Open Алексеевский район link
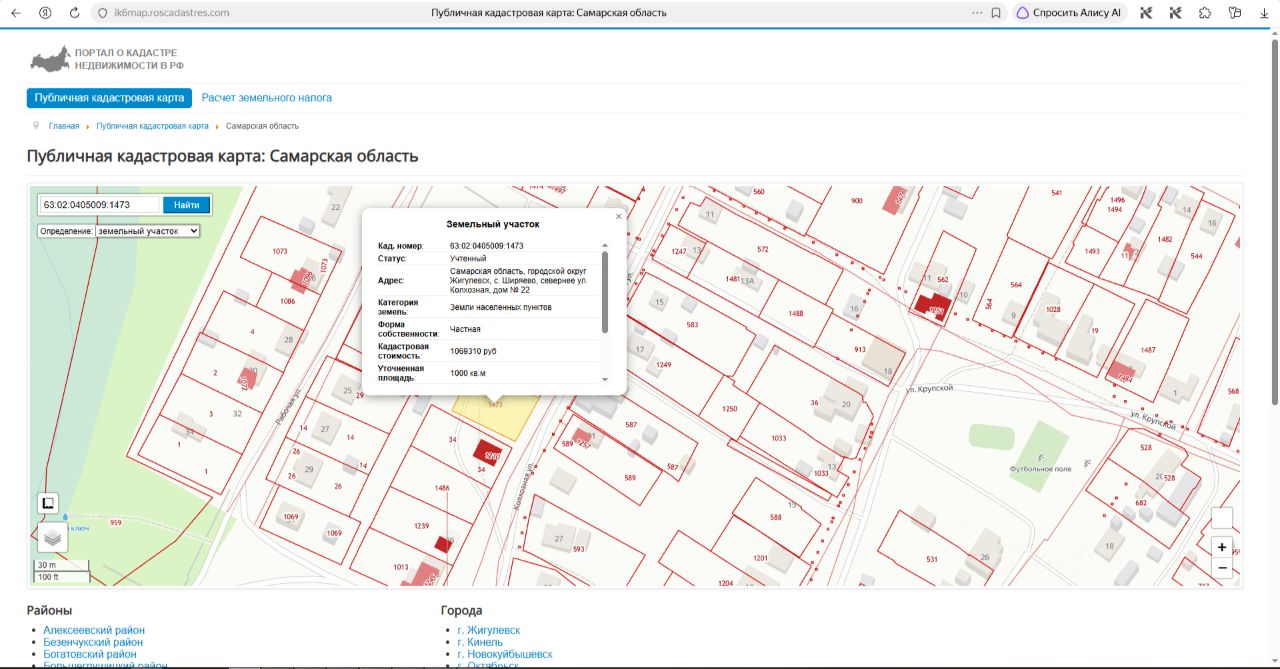Viewport: 1280px width, 669px height. click(x=94, y=630)
